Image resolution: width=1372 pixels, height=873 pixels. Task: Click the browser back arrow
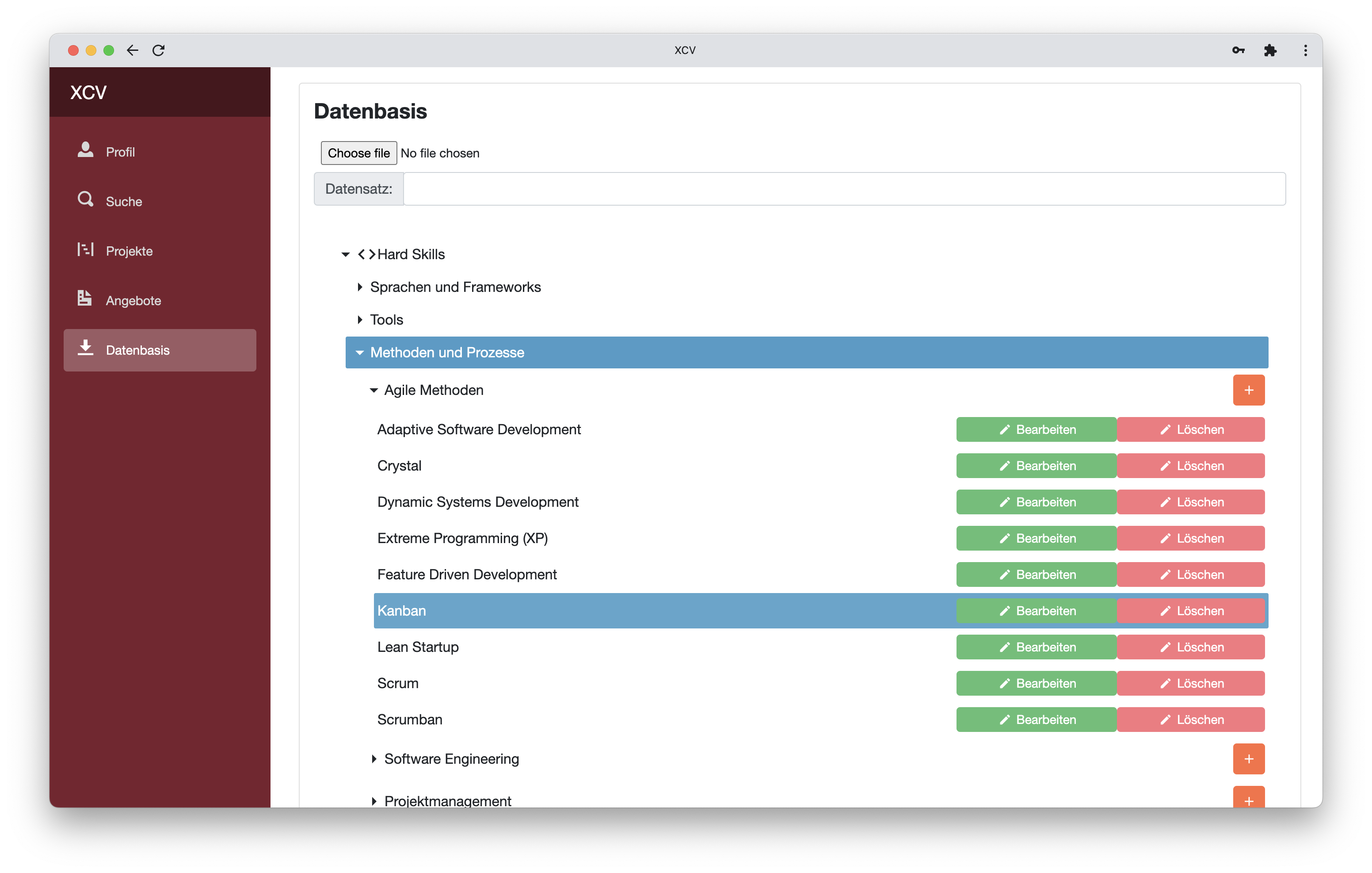[132, 50]
